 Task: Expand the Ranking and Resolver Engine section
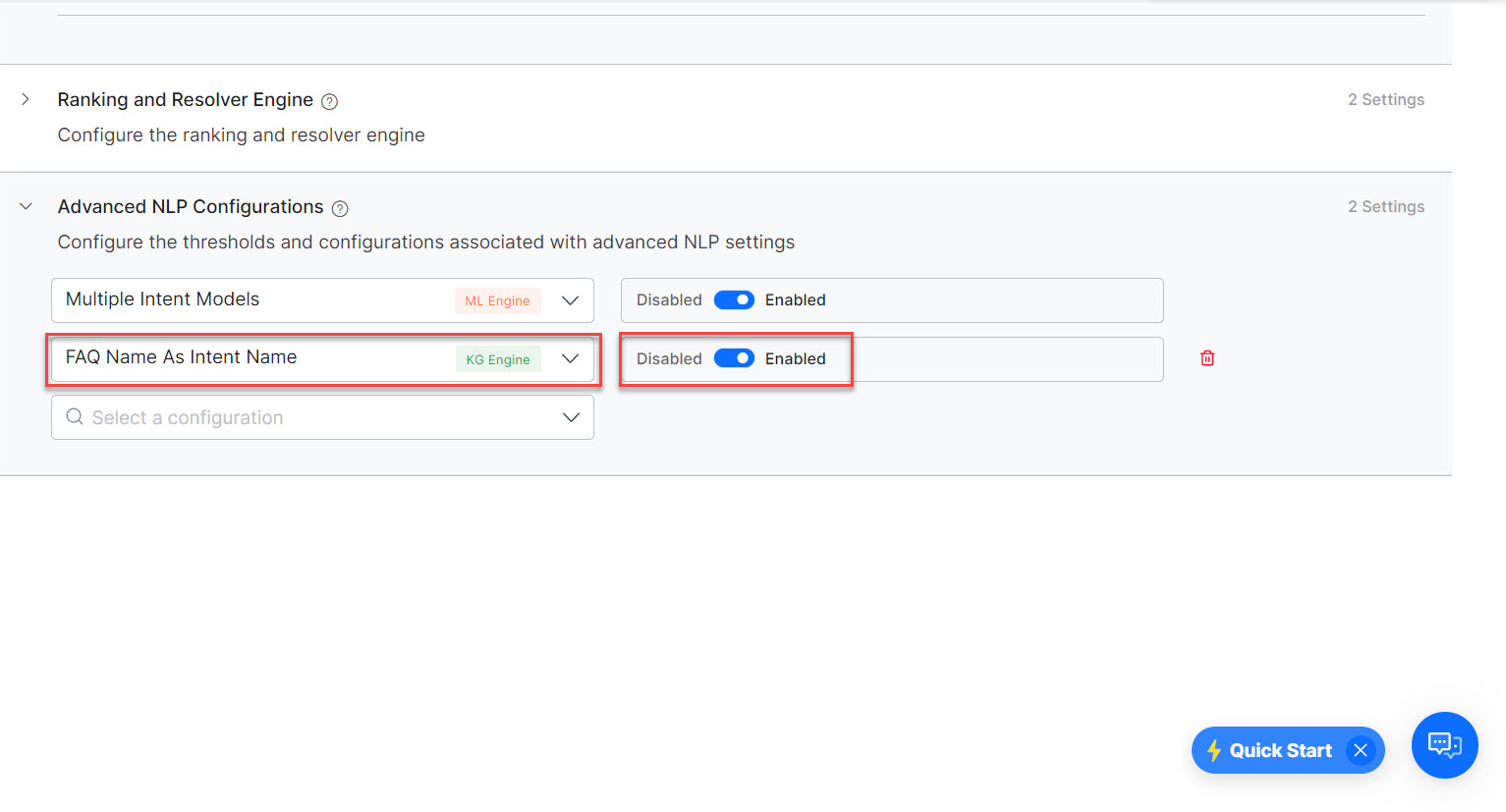(x=26, y=99)
